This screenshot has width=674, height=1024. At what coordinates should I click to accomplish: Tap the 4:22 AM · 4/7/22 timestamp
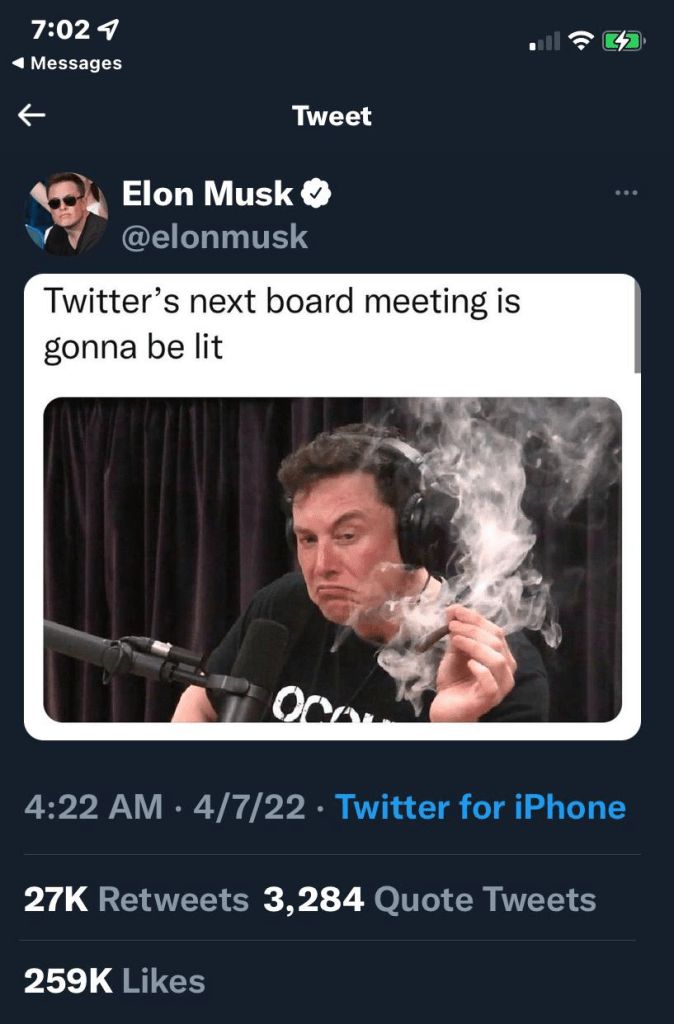point(165,807)
